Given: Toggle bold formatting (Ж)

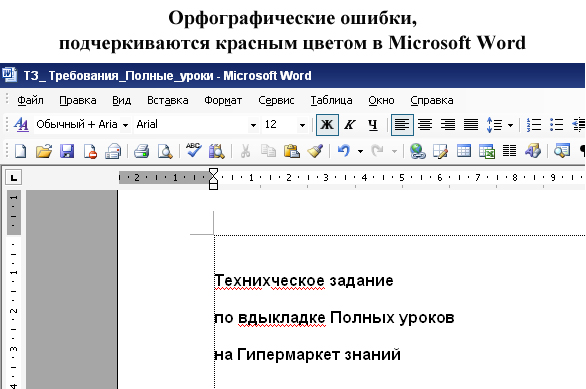Looking at the screenshot, I should [x=327, y=125].
